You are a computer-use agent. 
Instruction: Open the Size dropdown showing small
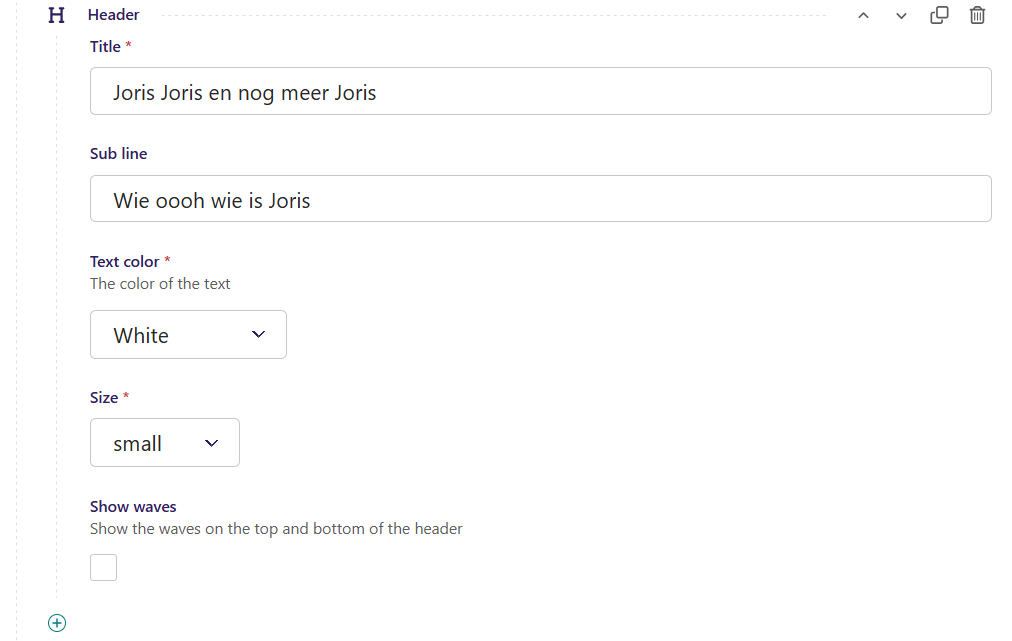pyautogui.click(x=164, y=443)
